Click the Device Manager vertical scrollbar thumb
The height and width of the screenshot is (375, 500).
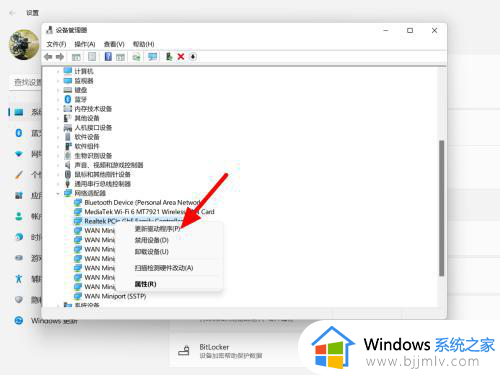442,208
